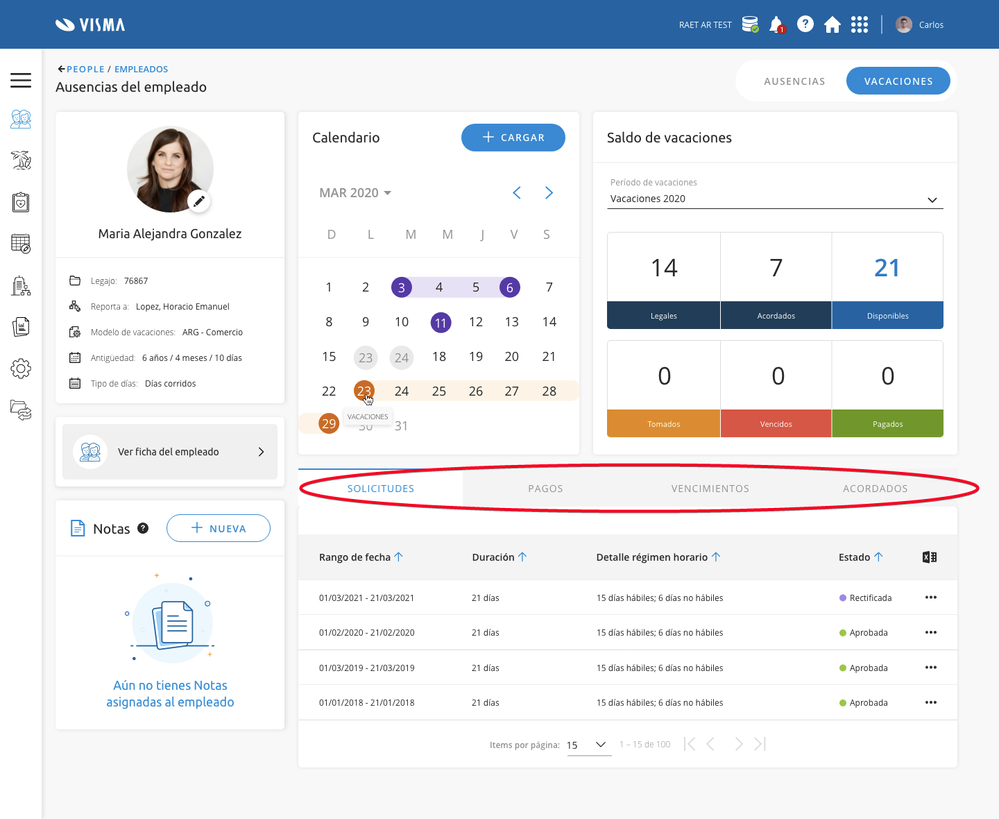This screenshot has height=819, width=999.
Task: Open items per page dropdown
Action: (587, 744)
